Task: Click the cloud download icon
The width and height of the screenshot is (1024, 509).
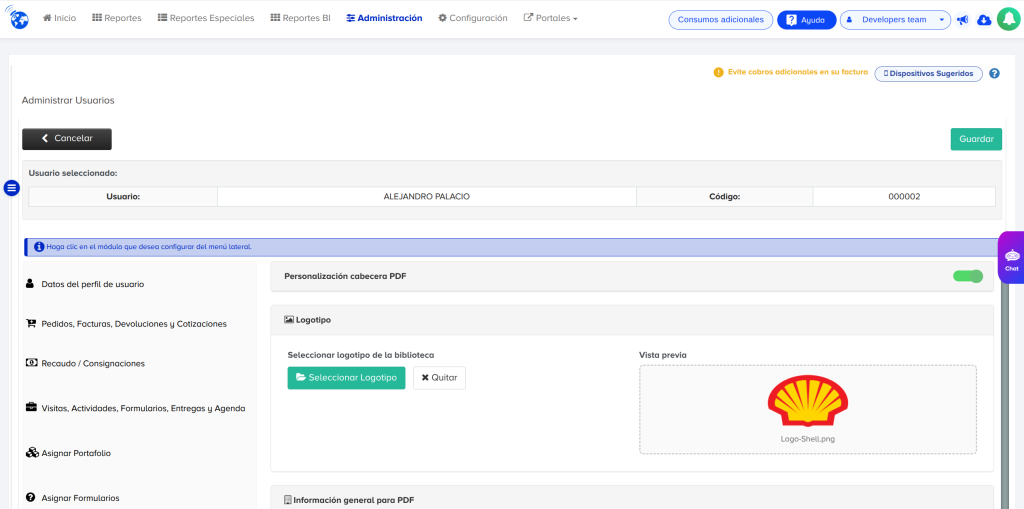Action: (984, 20)
